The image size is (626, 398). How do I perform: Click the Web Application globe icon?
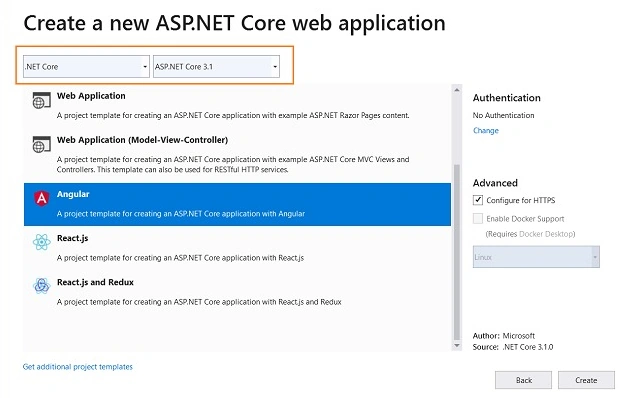(42, 100)
